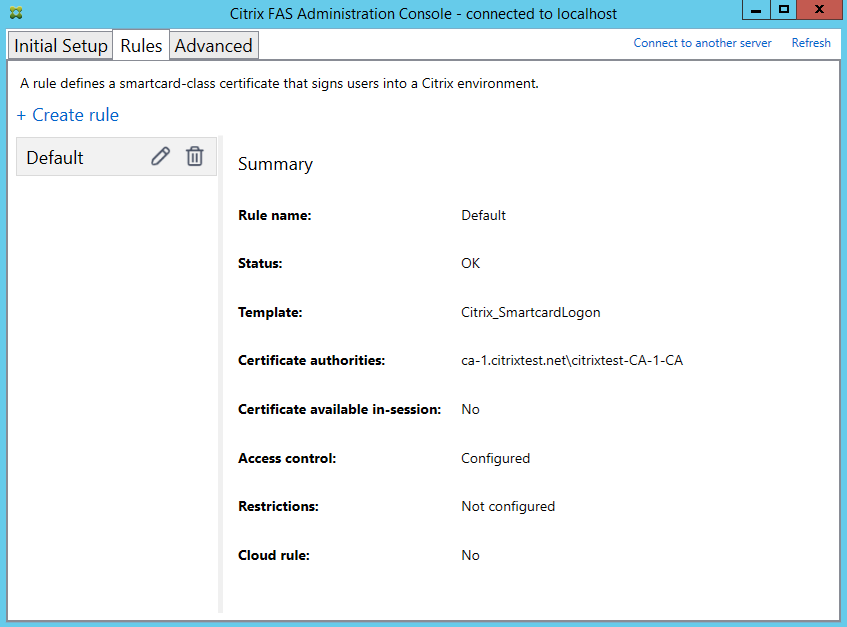The height and width of the screenshot is (627, 847).
Task: Maximize the FAS Administration Console window
Action: pyautogui.click(x=784, y=10)
